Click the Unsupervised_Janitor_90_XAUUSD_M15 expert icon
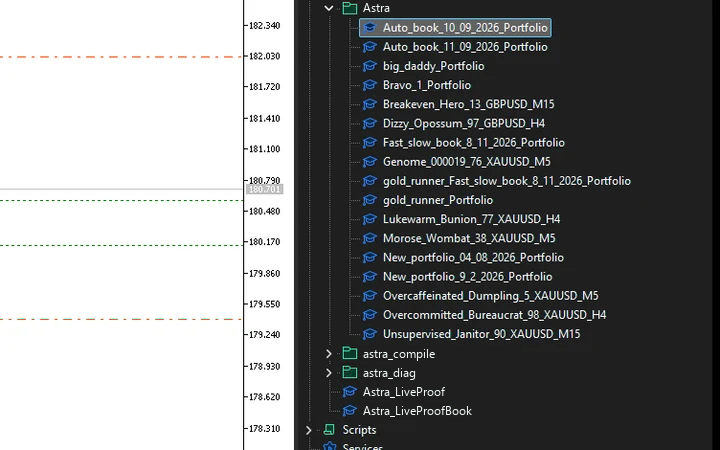This screenshot has width=720, height=450. (x=370, y=334)
